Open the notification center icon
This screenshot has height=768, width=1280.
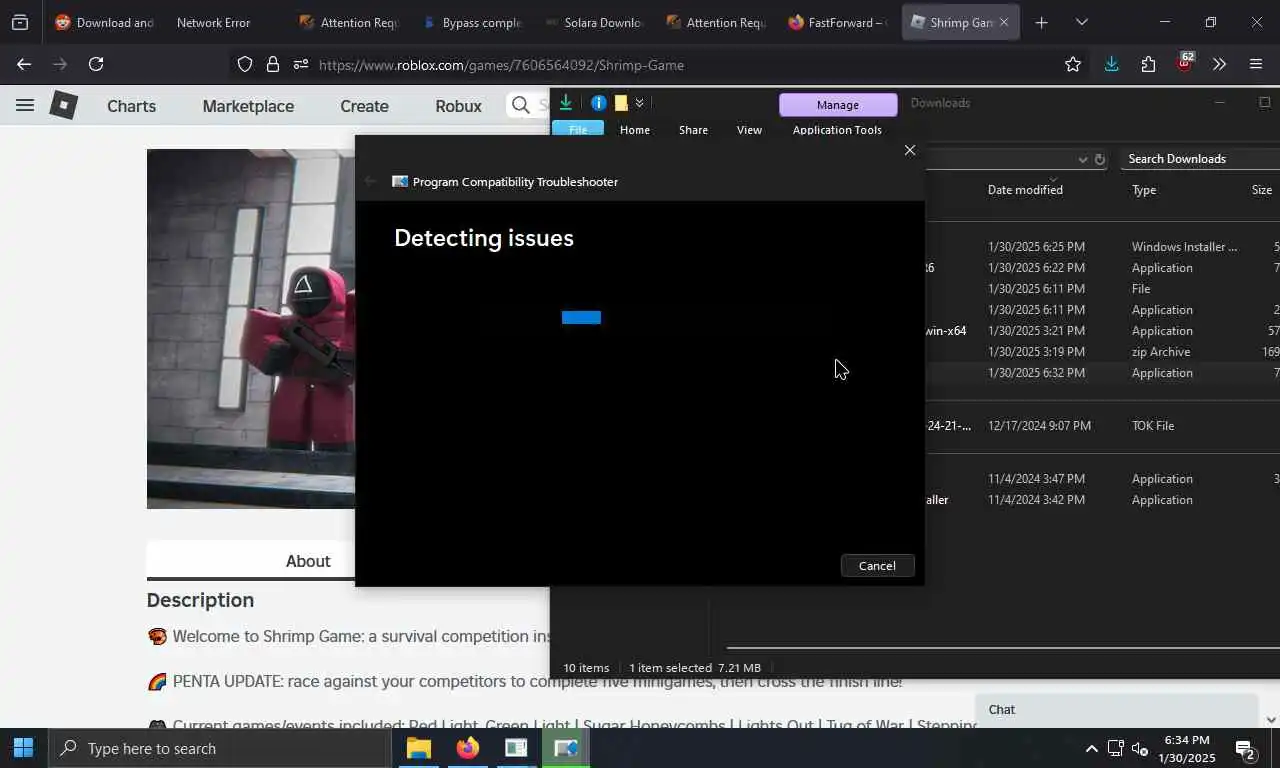pos(1245,749)
